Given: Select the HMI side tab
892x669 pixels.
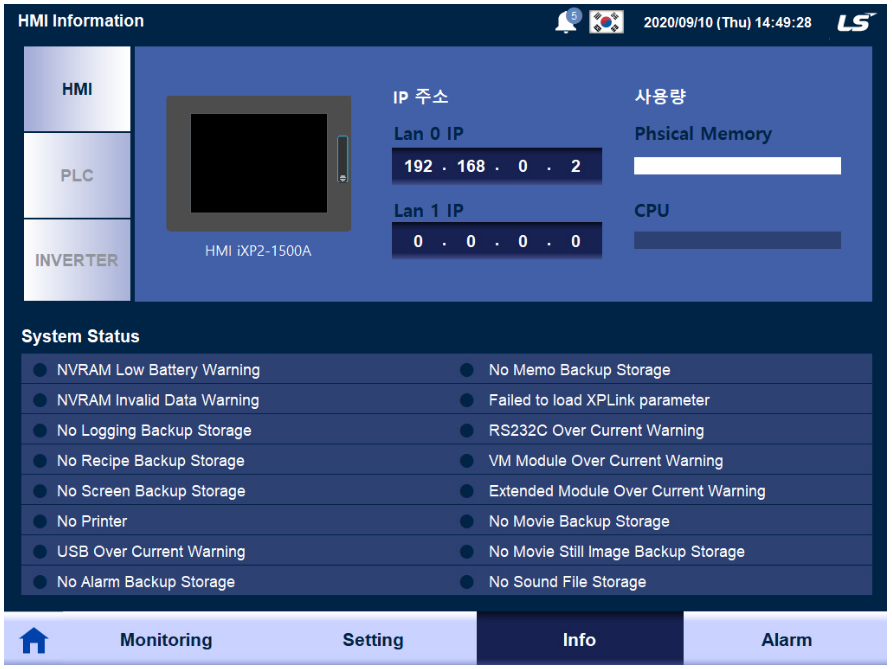Looking at the screenshot, I should [77, 89].
